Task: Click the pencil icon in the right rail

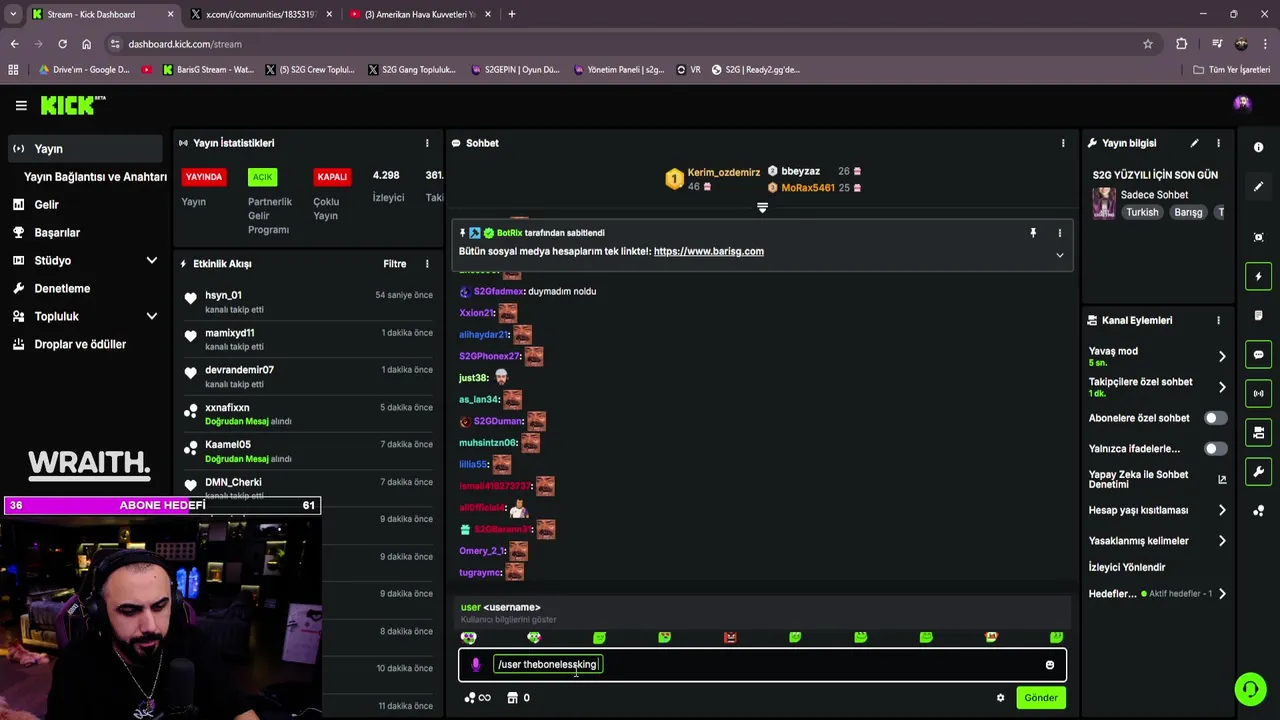Action: [1258, 187]
